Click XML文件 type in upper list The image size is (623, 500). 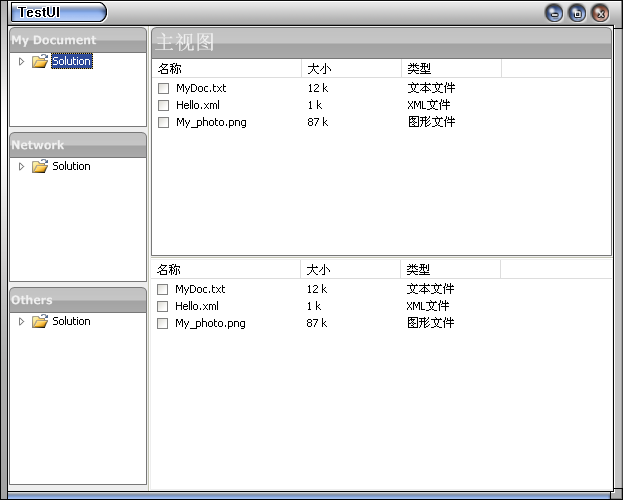coord(429,105)
